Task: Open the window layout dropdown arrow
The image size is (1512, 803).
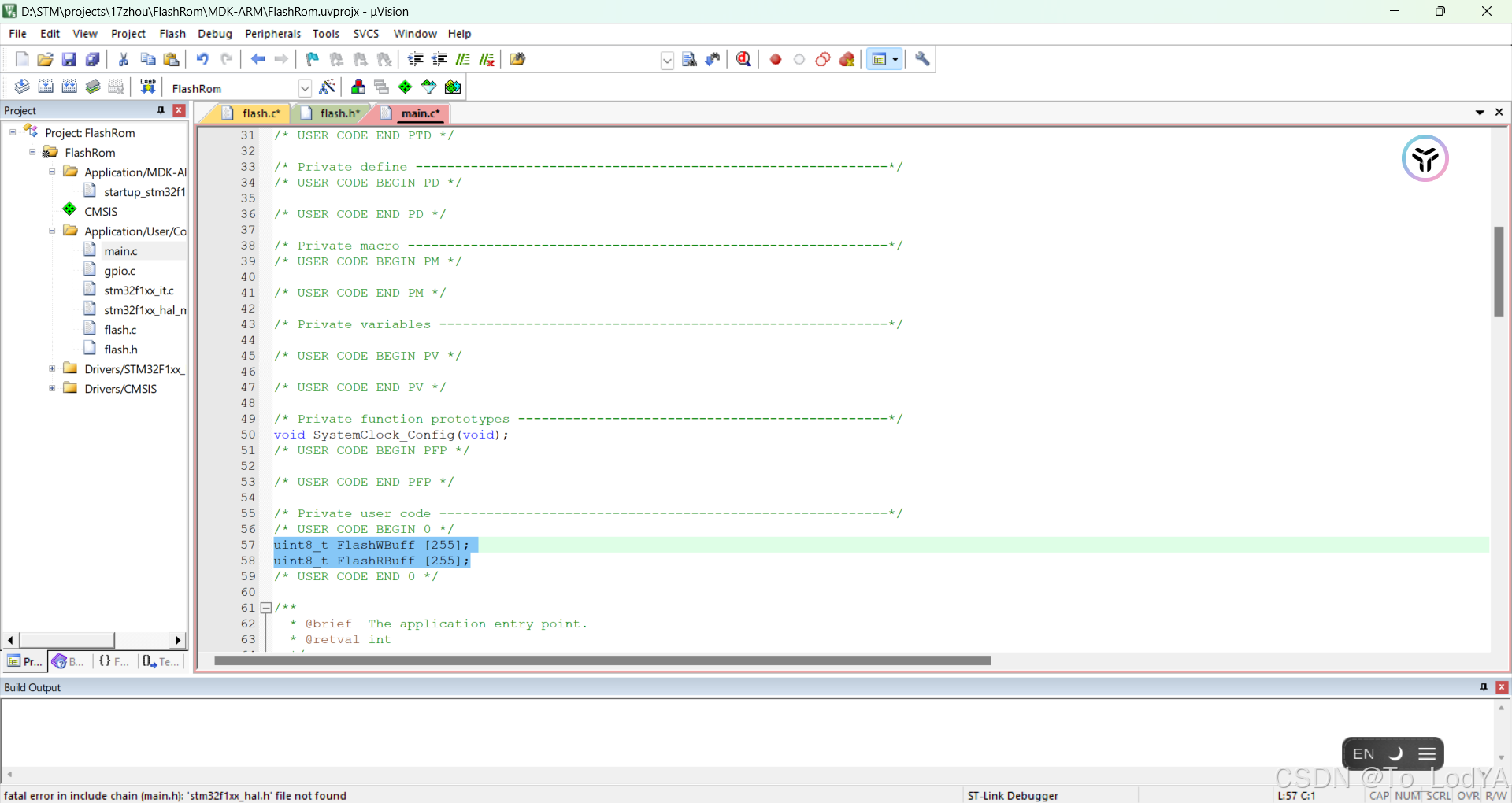Action: tap(895, 59)
